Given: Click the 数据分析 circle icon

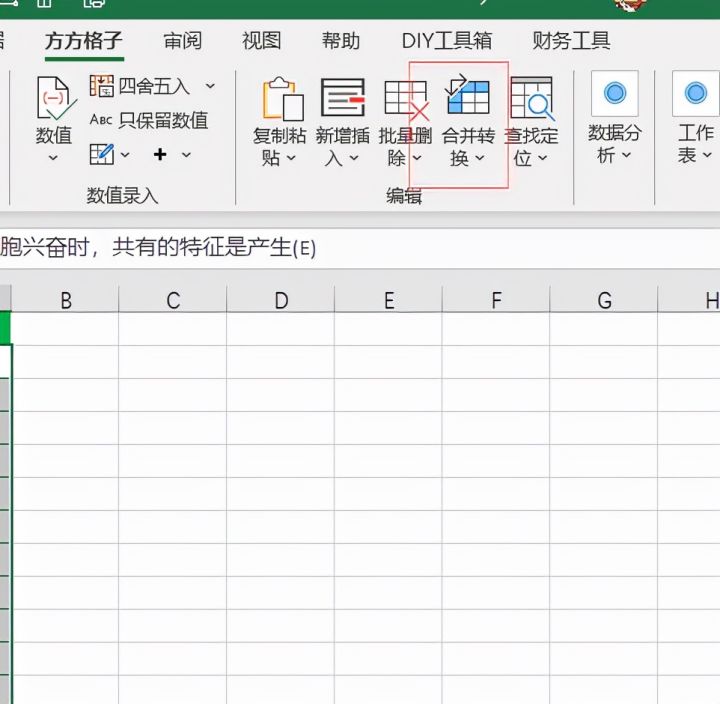Looking at the screenshot, I should point(615,93).
